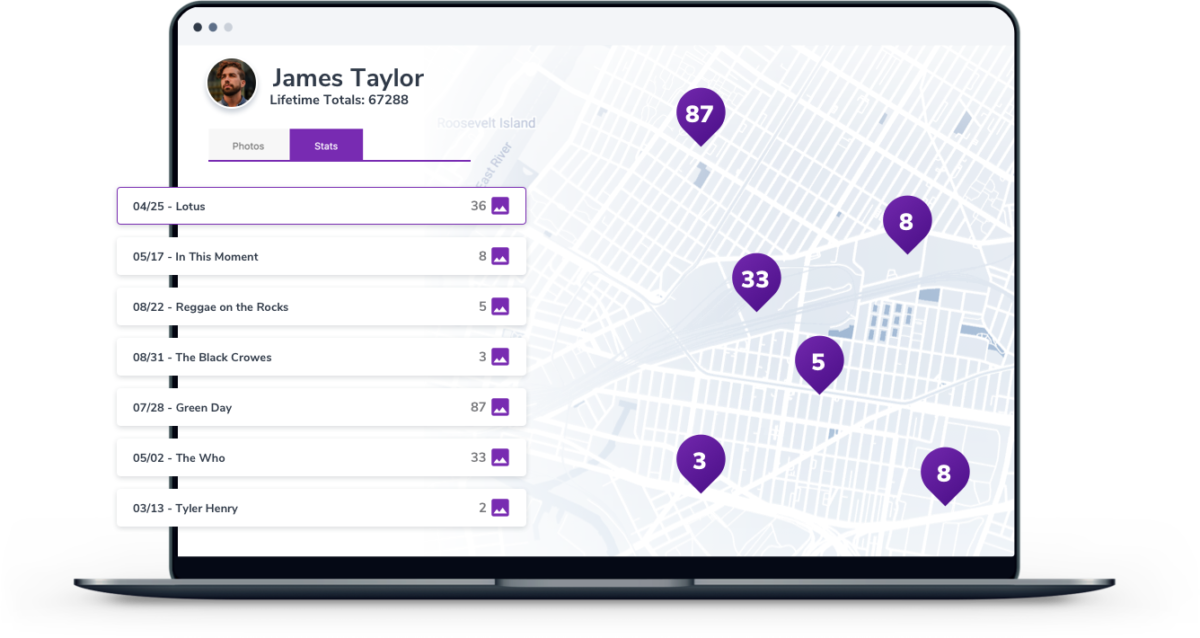Switch to the Photos tab

(x=248, y=145)
